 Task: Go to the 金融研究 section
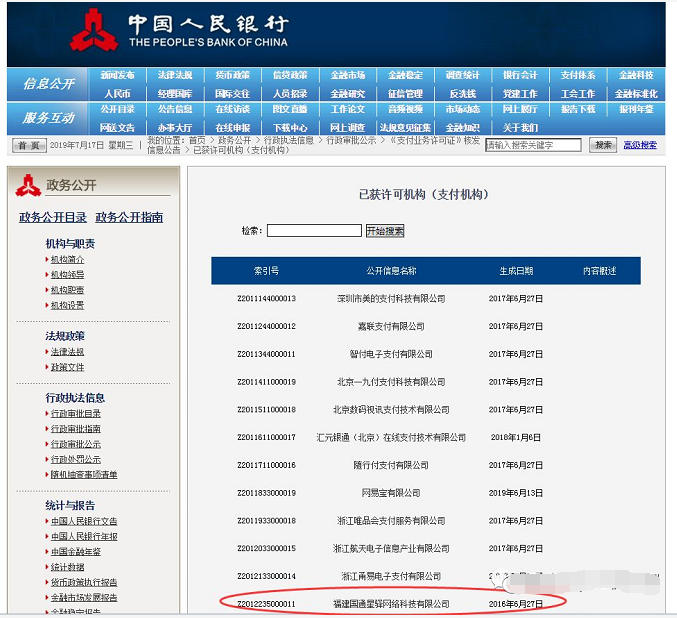pyautogui.click(x=348, y=94)
